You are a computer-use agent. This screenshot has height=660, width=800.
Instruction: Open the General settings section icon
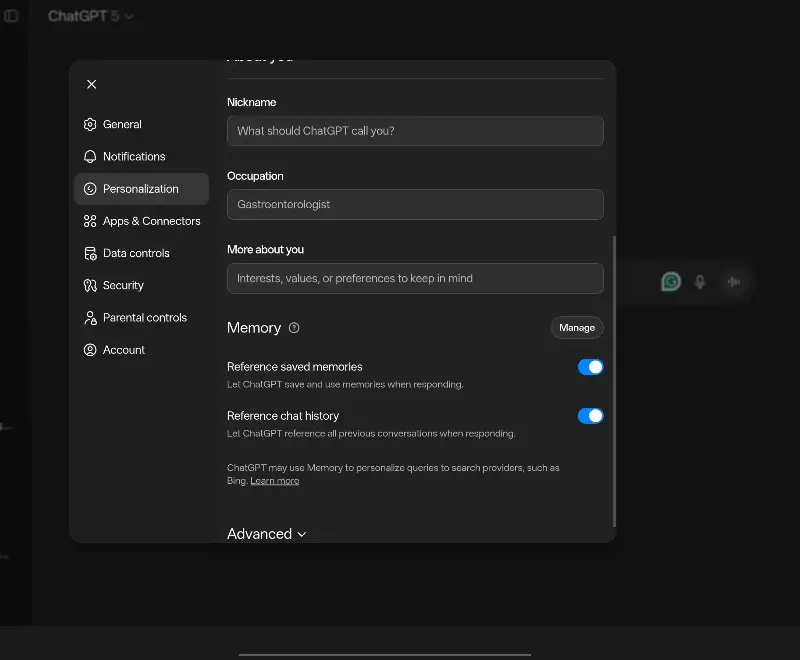pos(89,124)
